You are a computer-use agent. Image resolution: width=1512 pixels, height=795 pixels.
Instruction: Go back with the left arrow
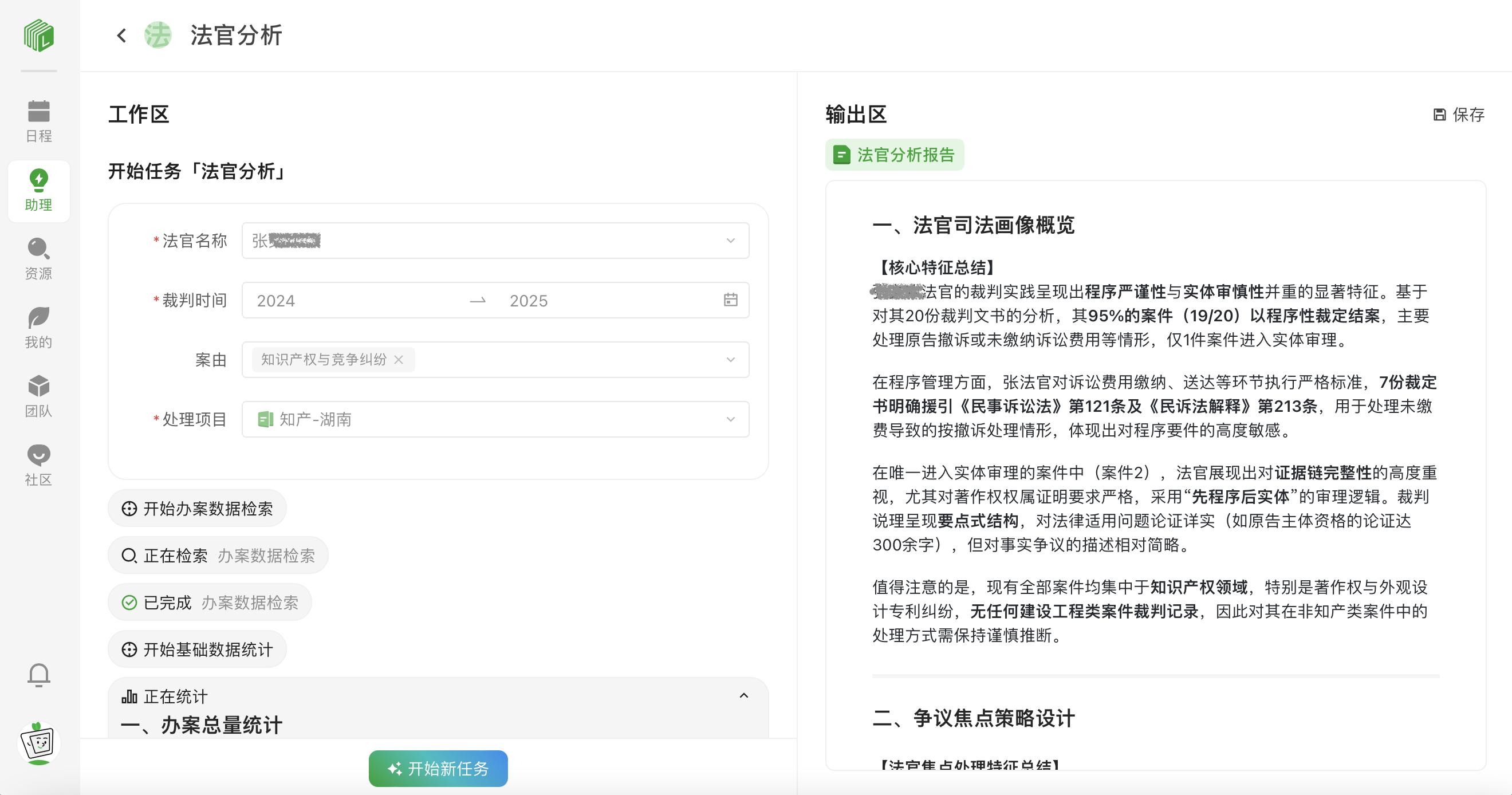pyautogui.click(x=121, y=36)
